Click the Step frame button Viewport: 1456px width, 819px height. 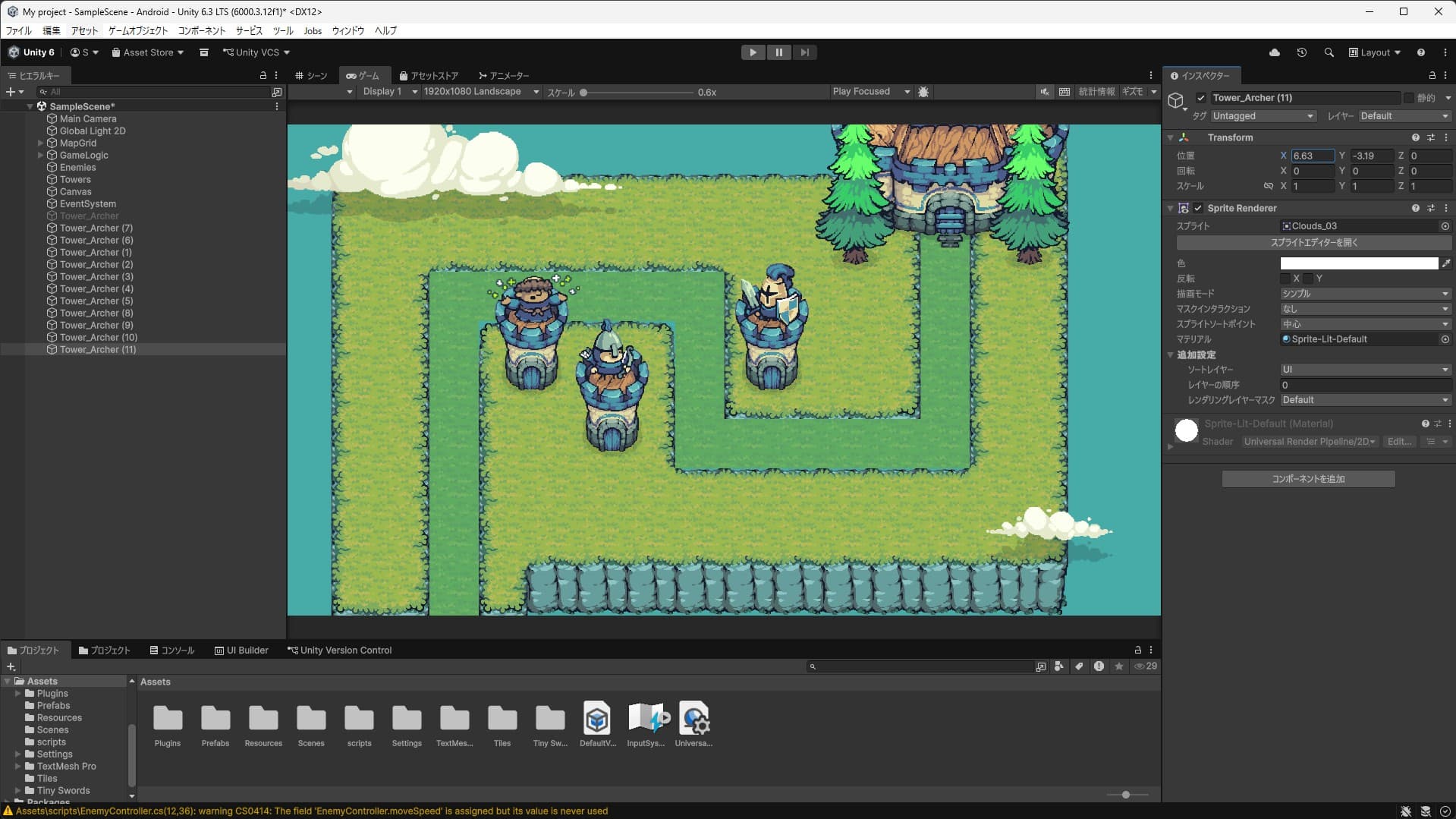click(804, 52)
